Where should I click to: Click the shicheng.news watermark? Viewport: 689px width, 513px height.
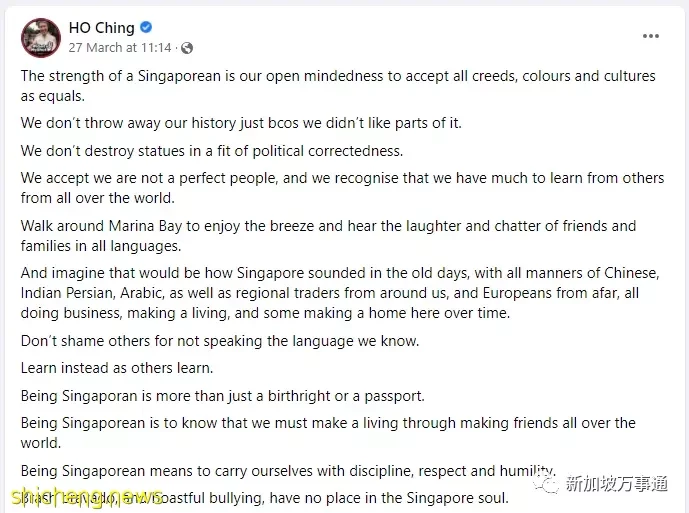click(x=87, y=497)
